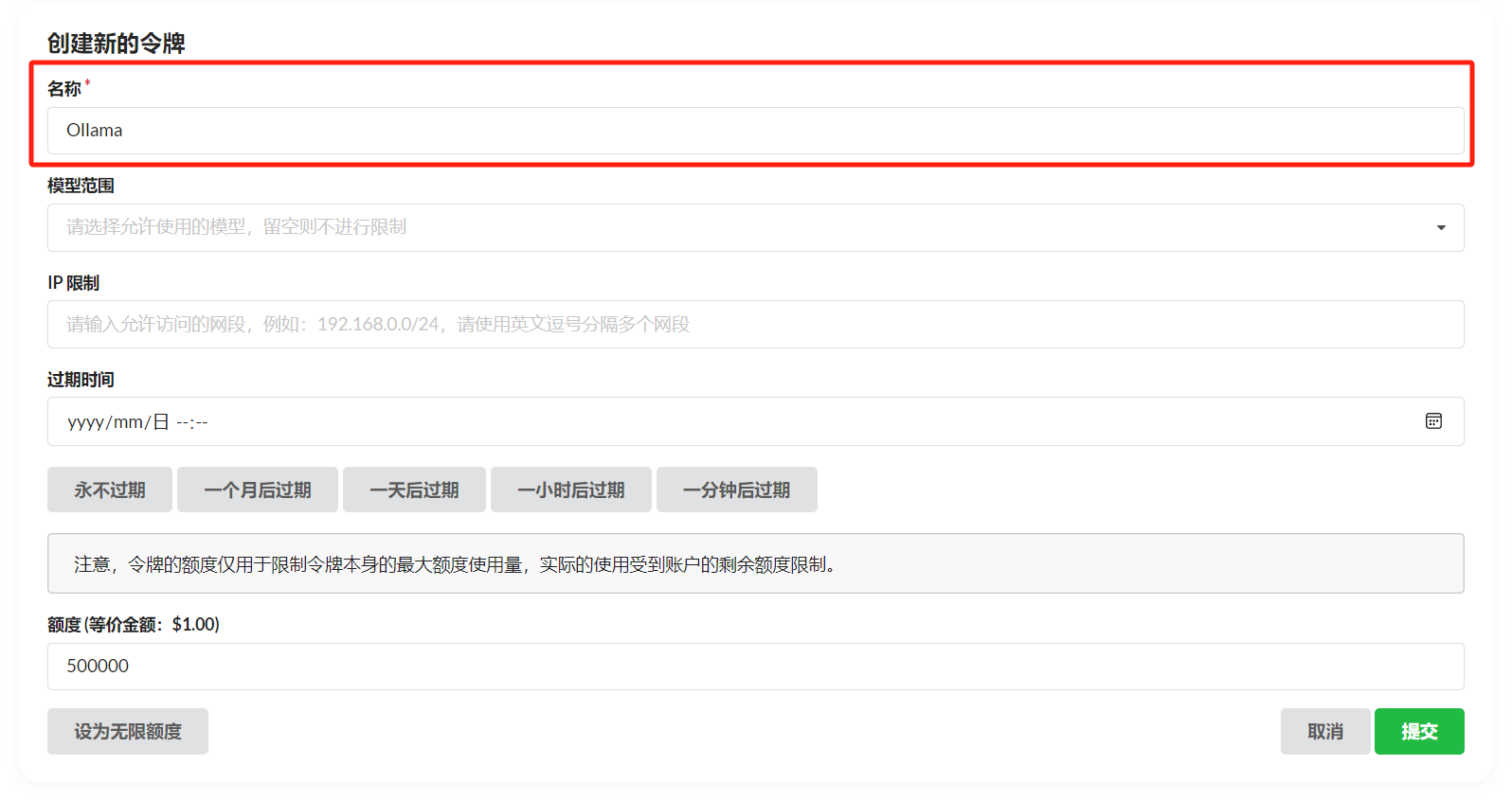Click the 过期时间 field label
This screenshot has height=801, width=1512.
tap(81, 380)
